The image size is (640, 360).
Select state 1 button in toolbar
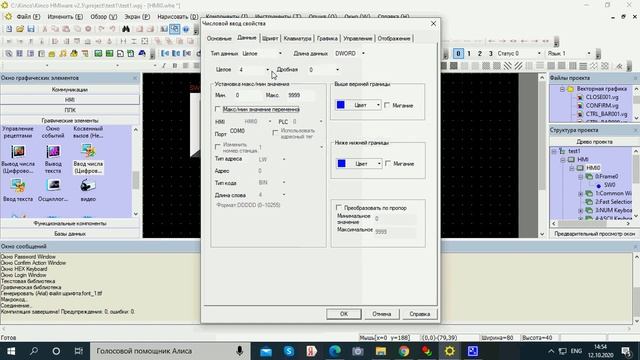pos(469,53)
